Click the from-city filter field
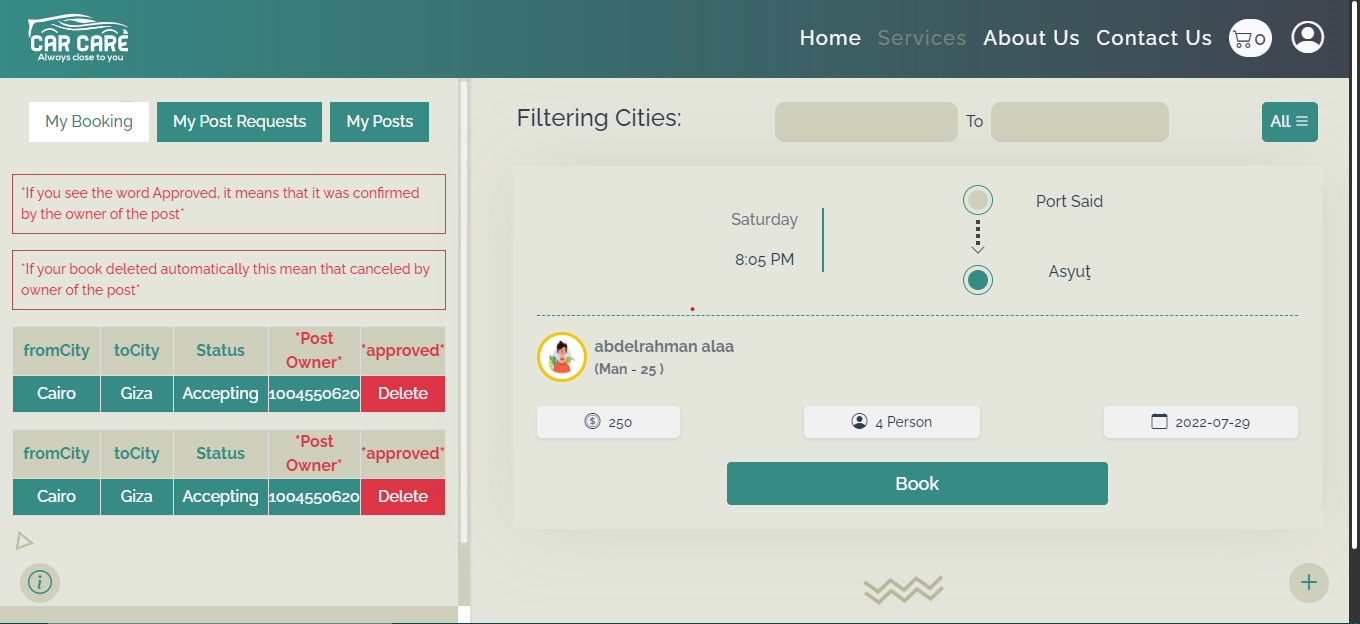Viewport: 1360px width, 624px height. pos(866,122)
